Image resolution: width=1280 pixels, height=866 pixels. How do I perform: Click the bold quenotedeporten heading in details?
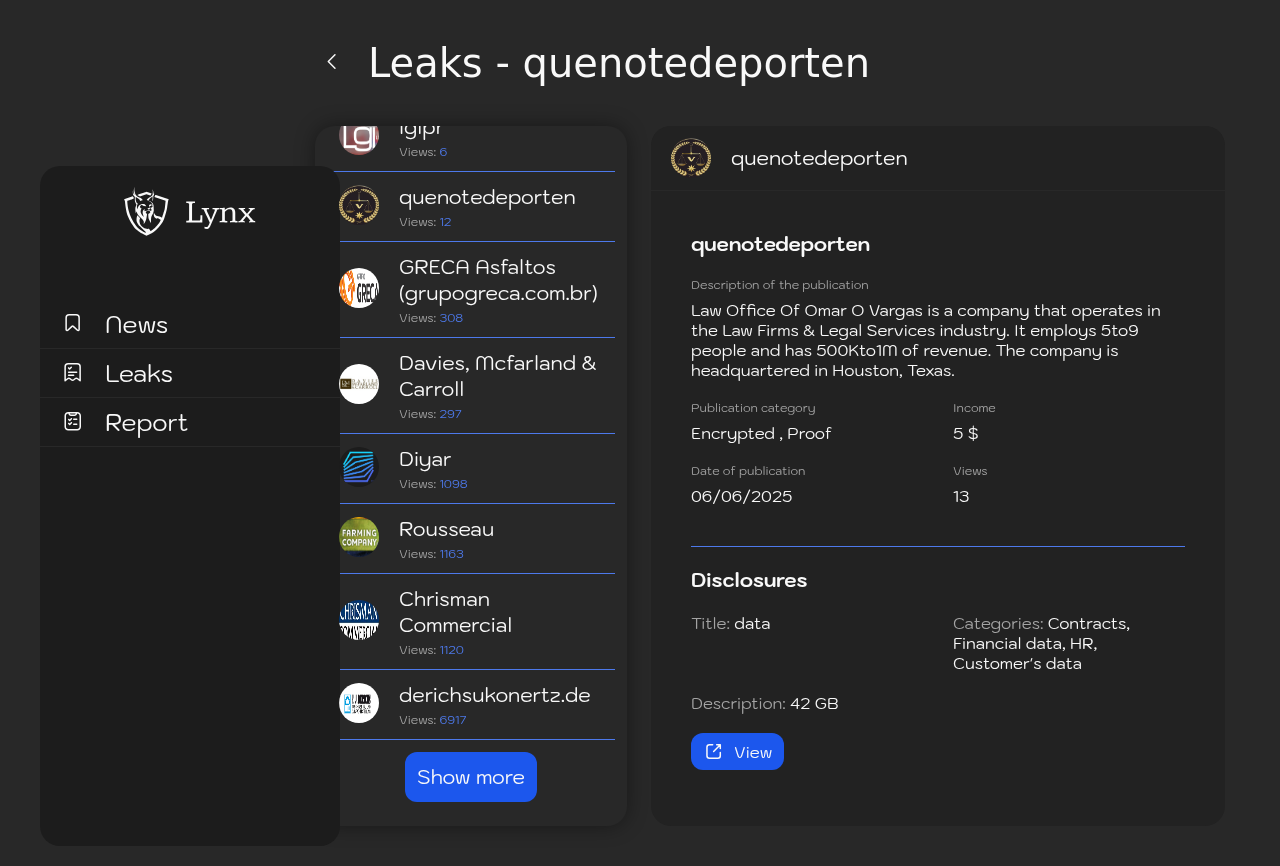click(780, 244)
